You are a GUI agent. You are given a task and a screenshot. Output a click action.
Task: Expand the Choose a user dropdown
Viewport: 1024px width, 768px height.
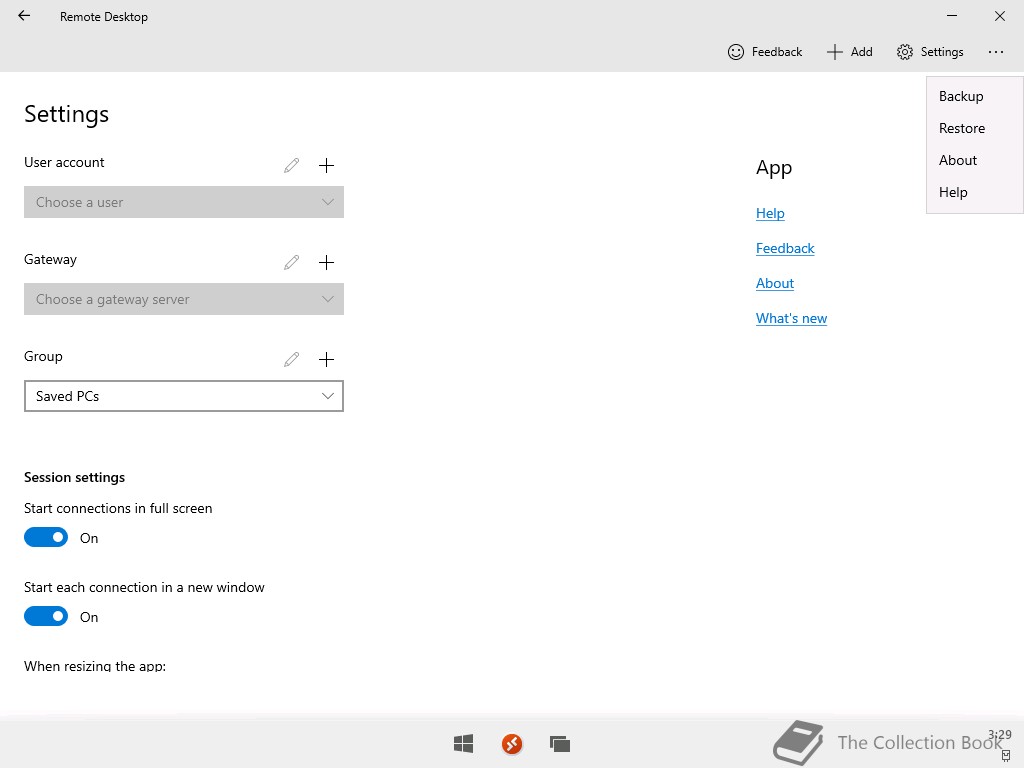click(x=184, y=202)
